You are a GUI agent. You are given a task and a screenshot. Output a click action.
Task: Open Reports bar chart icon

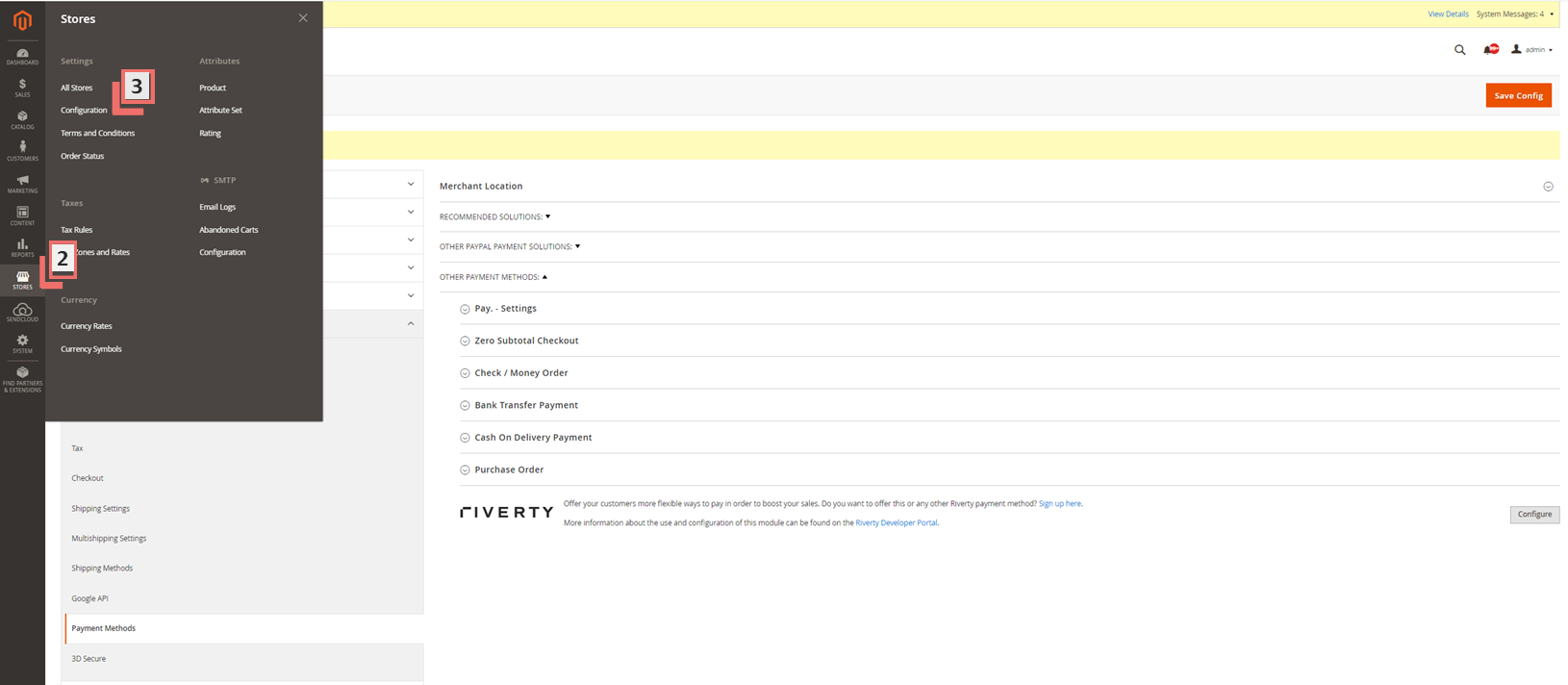(x=22, y=247)
